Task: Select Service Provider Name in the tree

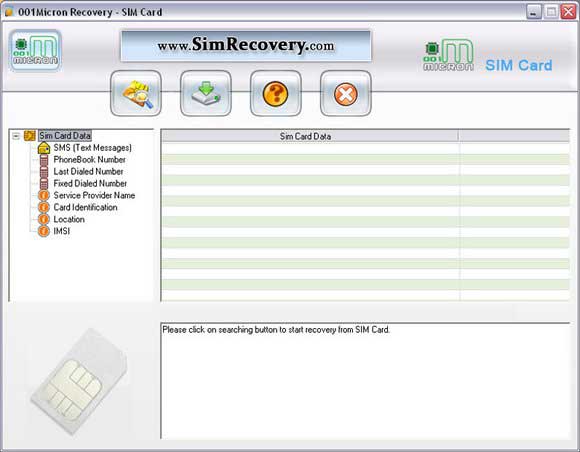Action: (x=94, y=195)
